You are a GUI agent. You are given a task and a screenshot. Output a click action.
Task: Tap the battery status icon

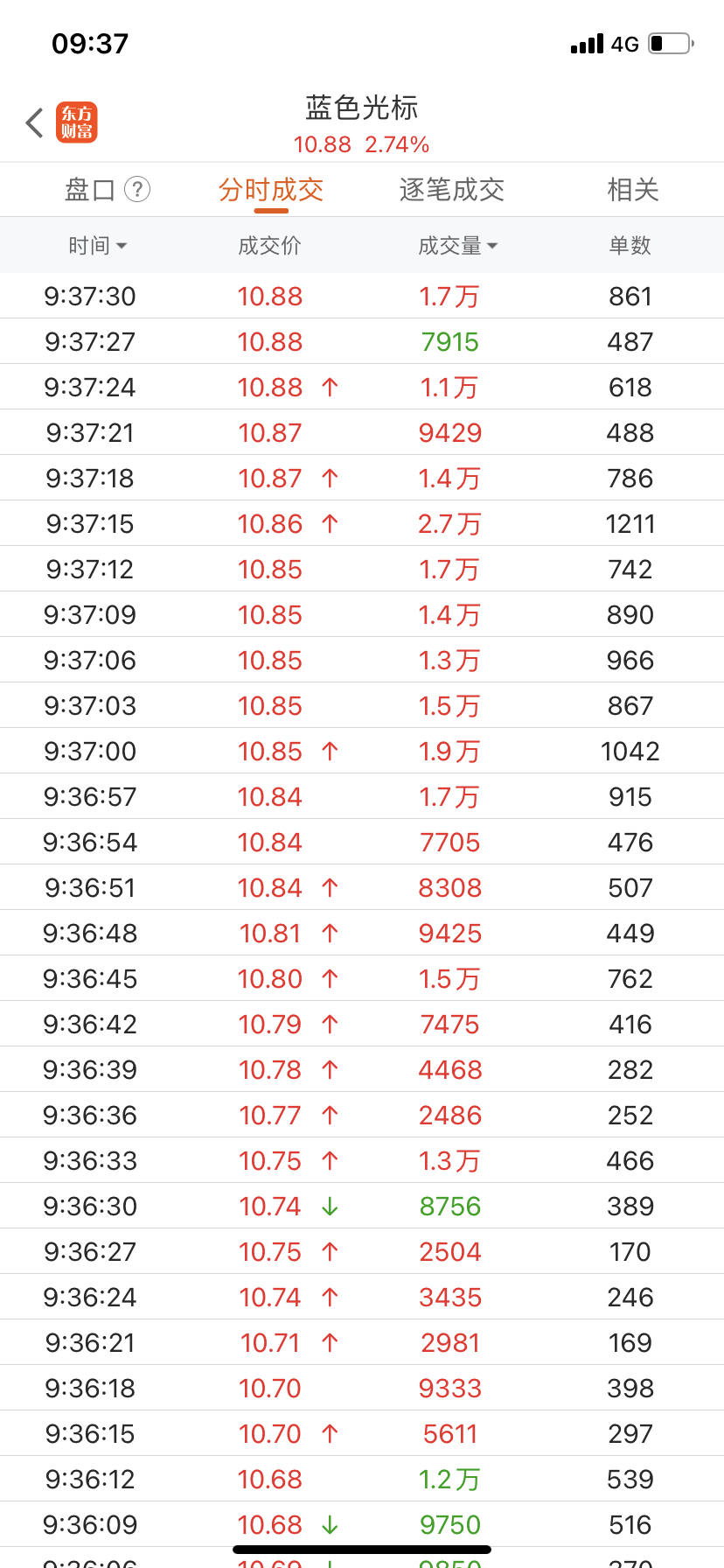click(x=671, y=43)
